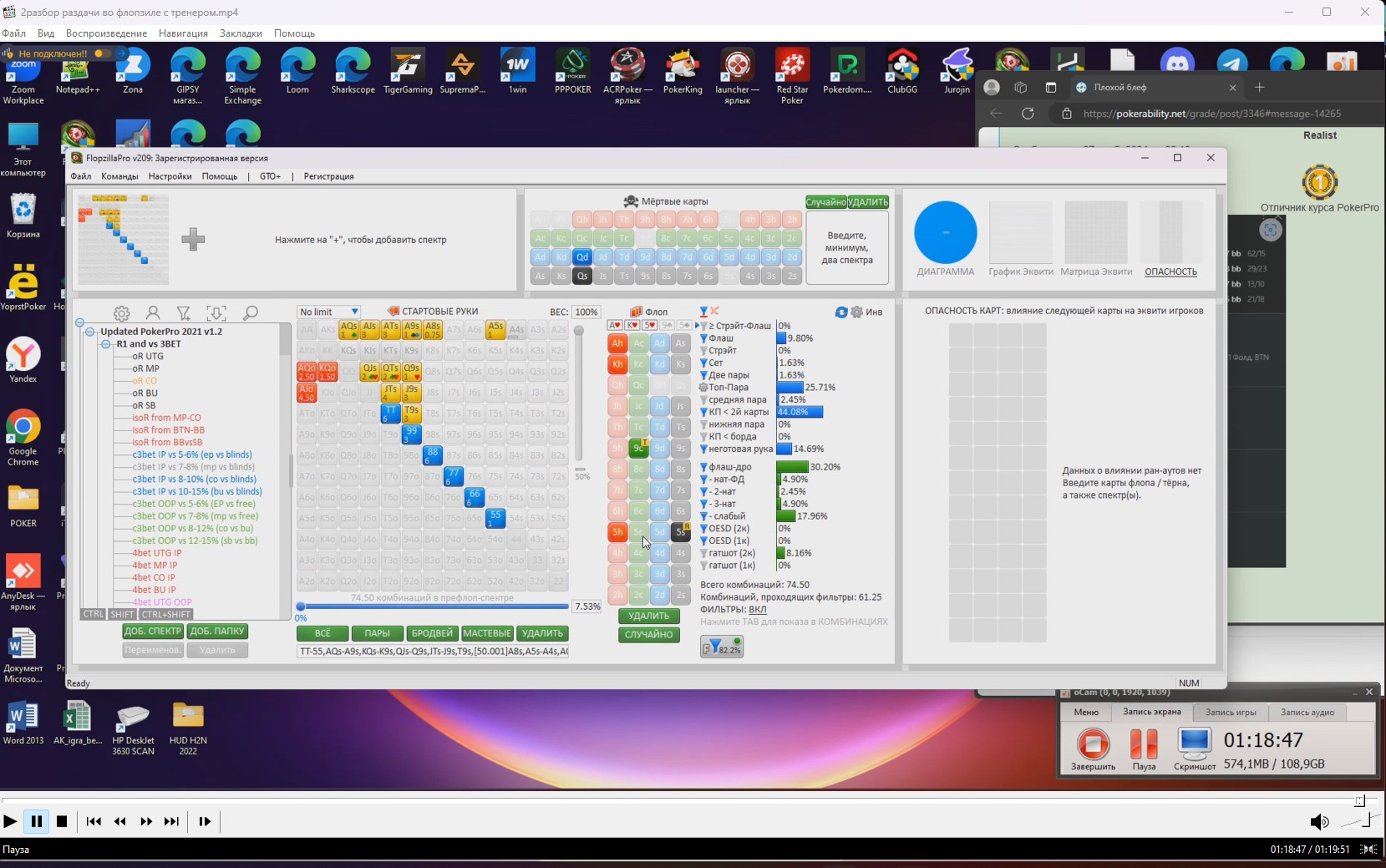This screenshot has height=868, width=1386.
Task: Click the F funnel 82.2% filter button
Action: coord(722,647)
